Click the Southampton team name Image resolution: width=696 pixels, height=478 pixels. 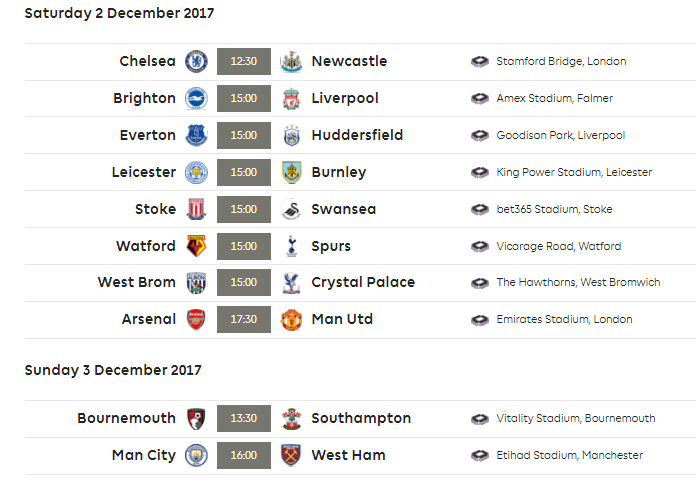[x=361, y=419]
